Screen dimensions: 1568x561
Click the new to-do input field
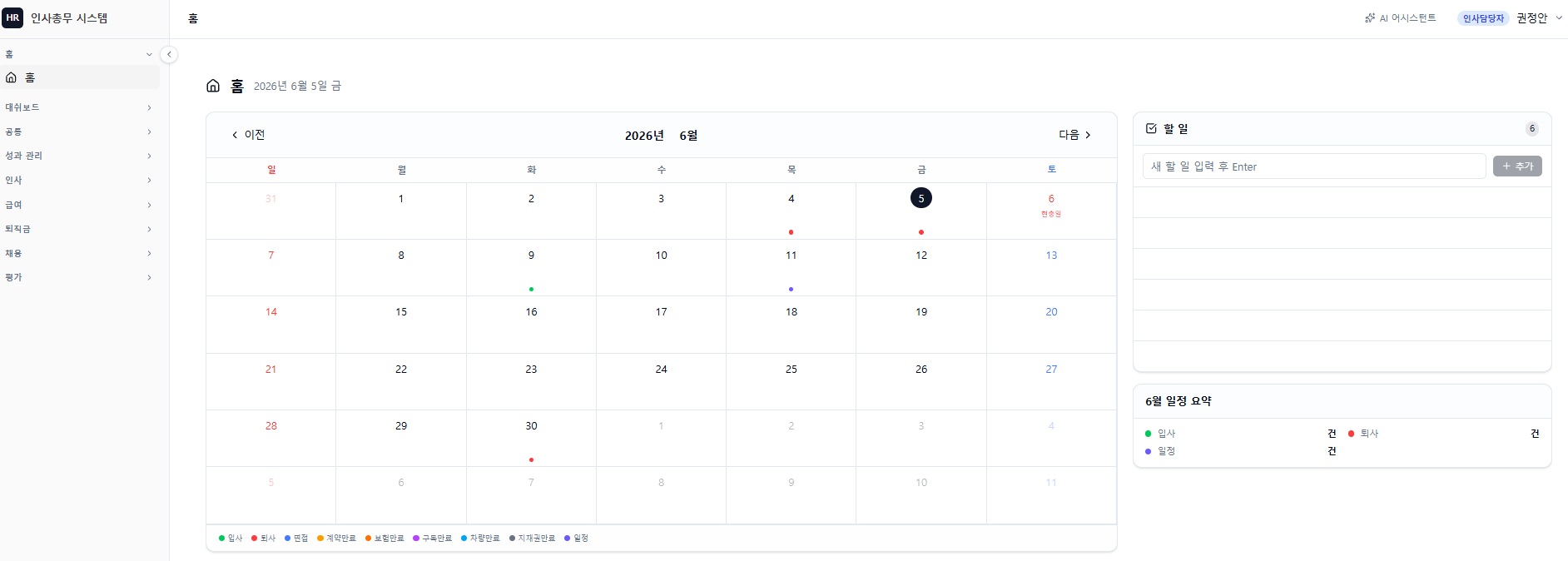pyautogui.click(x=1314, y=166)
